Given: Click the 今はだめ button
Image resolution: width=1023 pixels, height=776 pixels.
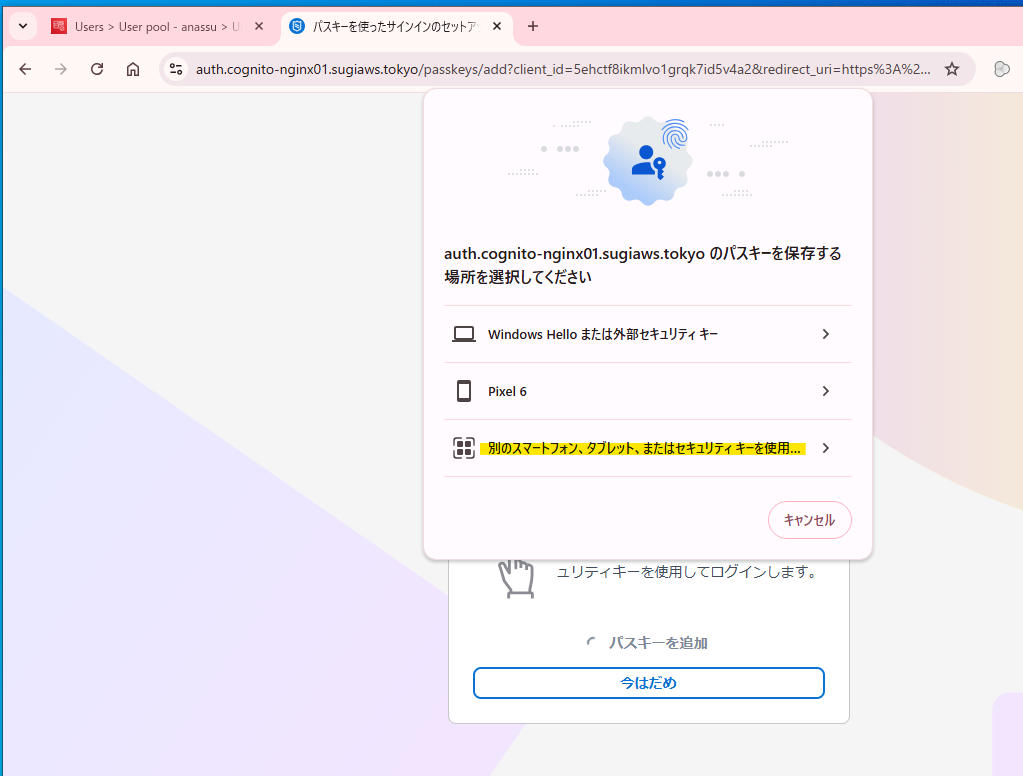Looking at the screenshot, I should (649, 683).
